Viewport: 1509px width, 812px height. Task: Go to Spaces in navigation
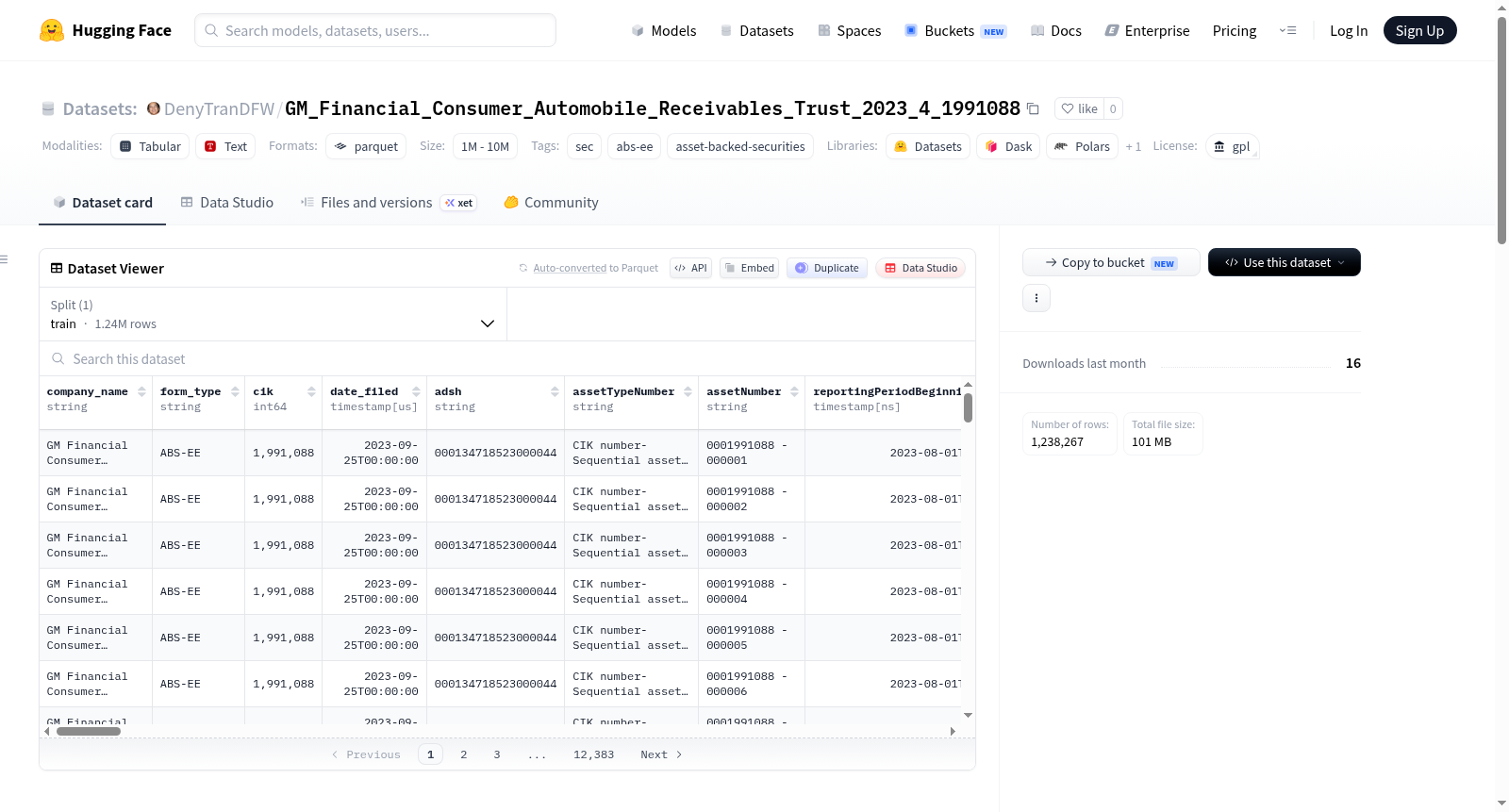pyautogui.click(x=849, y=30)
